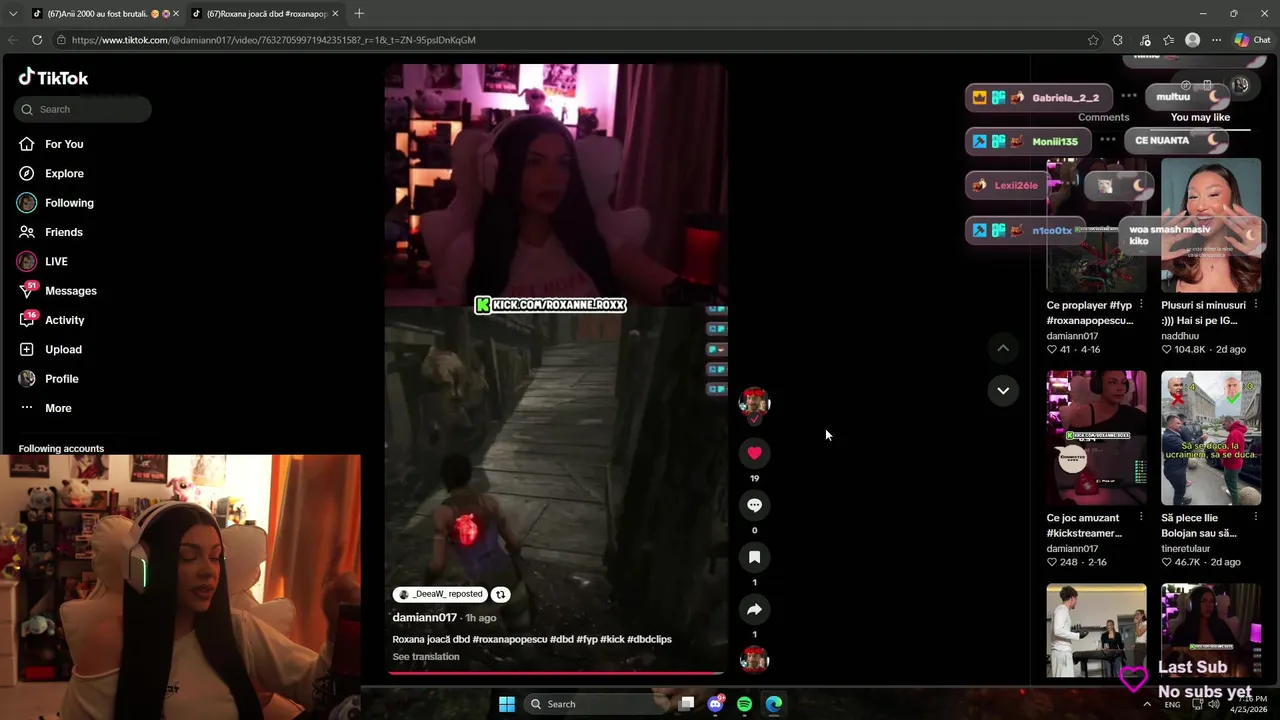Bookmark the video to favorites
The width and height of the screenshot is (1280, 720).
click(754, 557)
